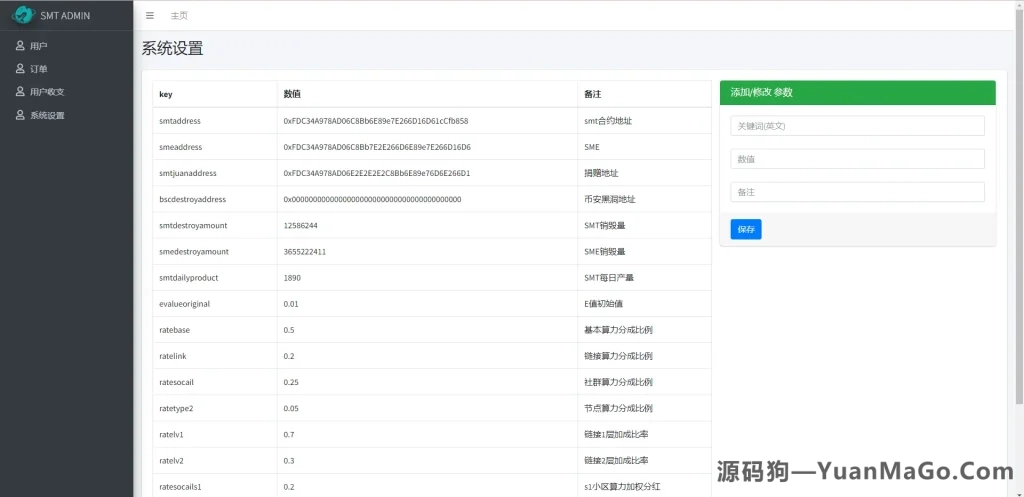Click the SMT ADMIN brand title
This screenshot has height=497, width=1024.
65,15
